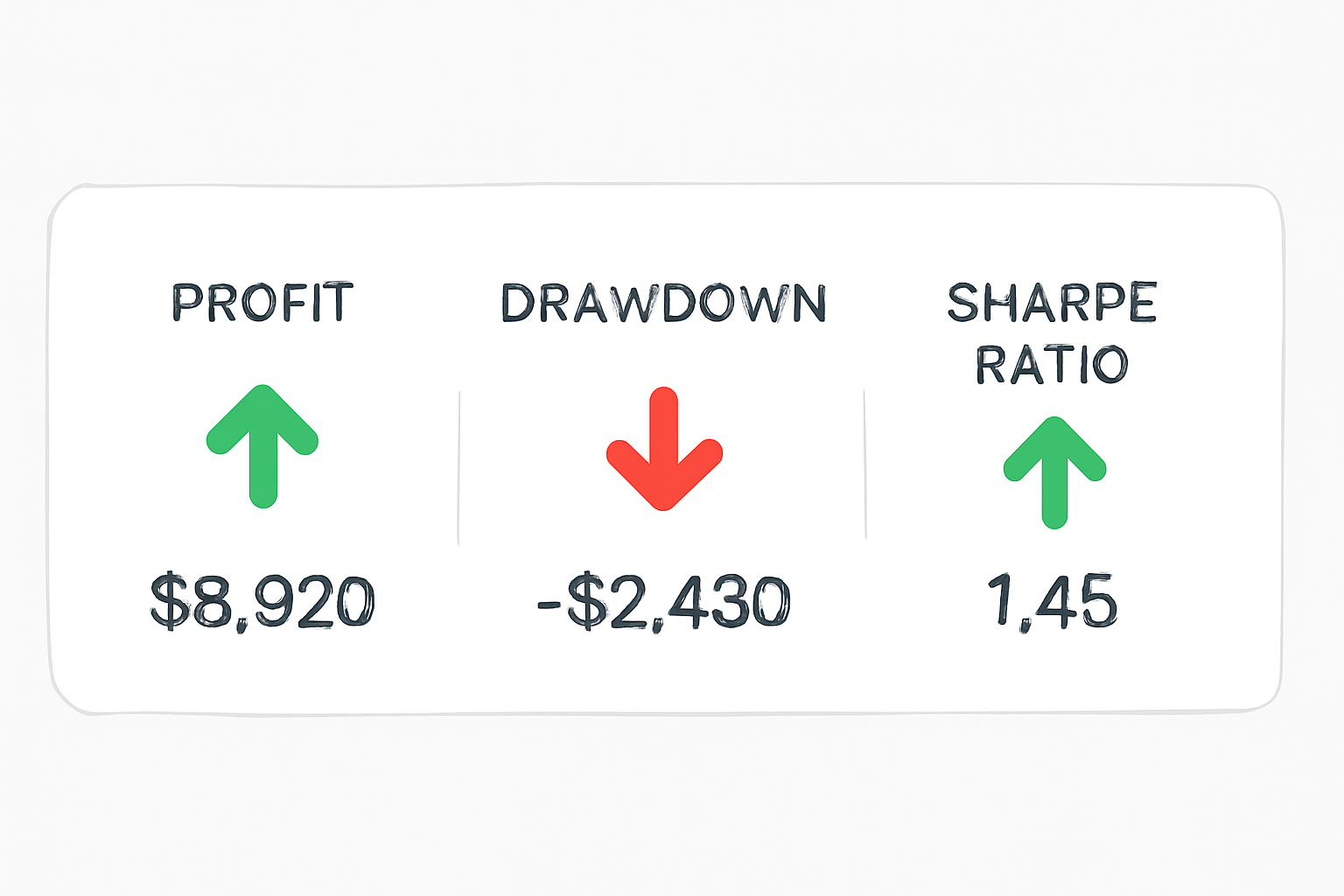The image size is (1344, 896).
Task: Click the divider between Drawdown and Sharpe Ratio
Action: (x=865, y=464)
